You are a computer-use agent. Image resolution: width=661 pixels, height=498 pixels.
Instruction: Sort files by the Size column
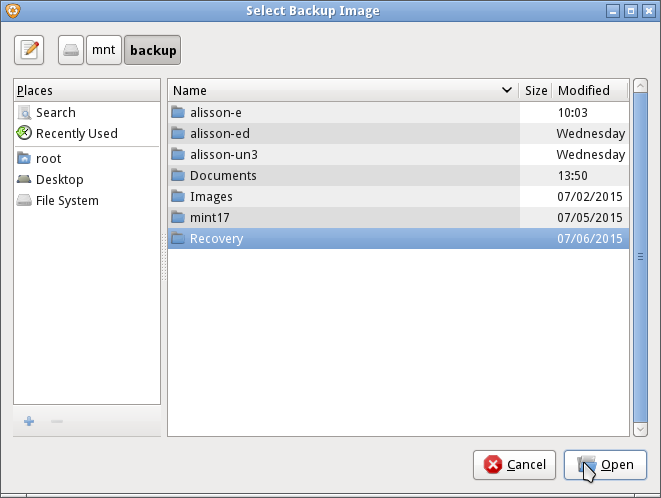click(x=536, y=91)
